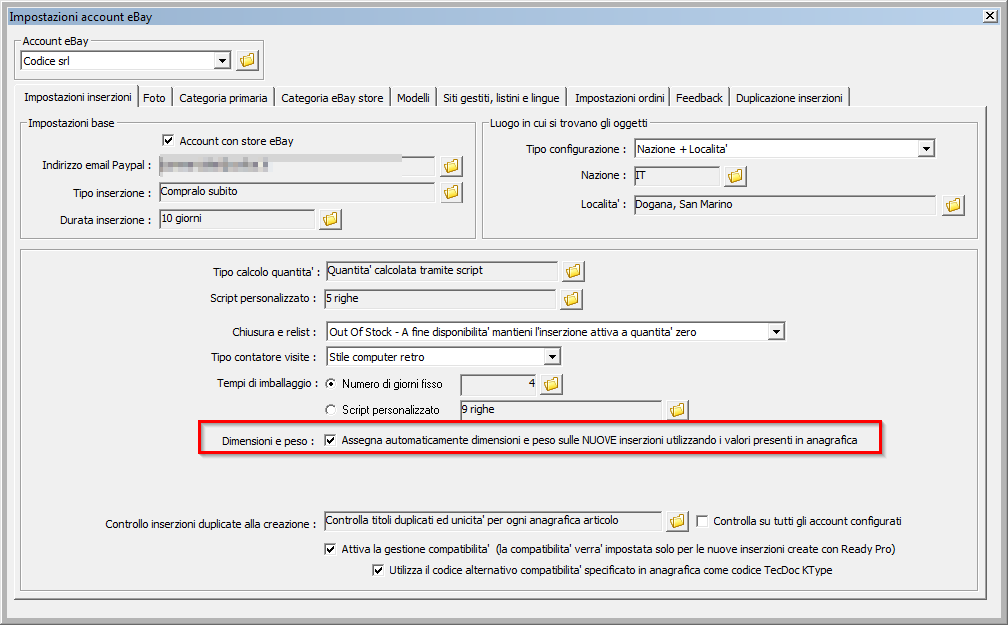Expand Tipo contatore visite dropdown

pyautogui.click(x=552, y=356)
